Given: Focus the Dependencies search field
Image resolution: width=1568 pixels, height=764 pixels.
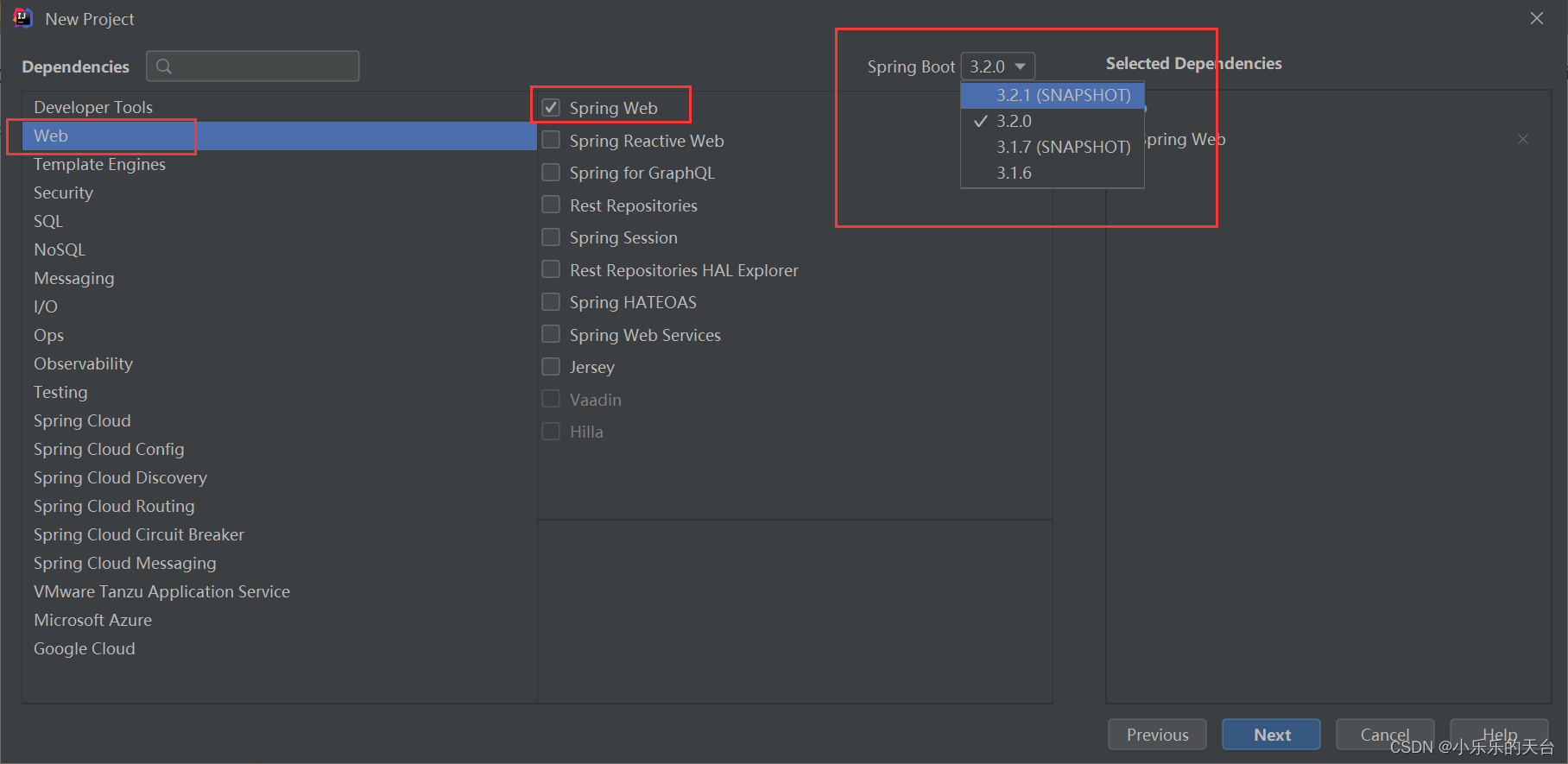Looking at the screenshot, I should [x=253, y=66].
